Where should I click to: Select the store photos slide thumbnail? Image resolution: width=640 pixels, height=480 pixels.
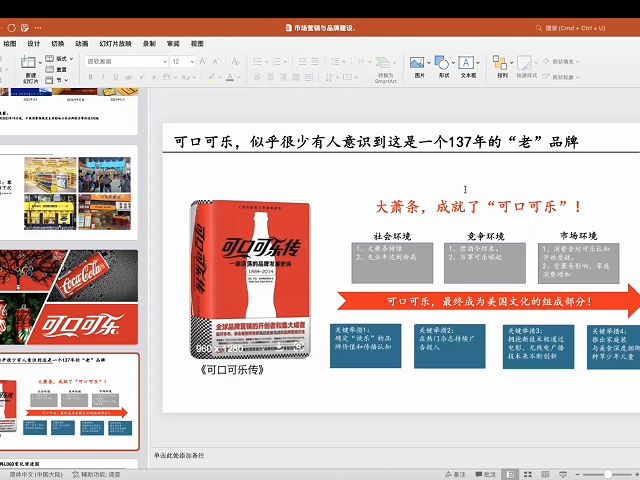[x=69, y=193]
